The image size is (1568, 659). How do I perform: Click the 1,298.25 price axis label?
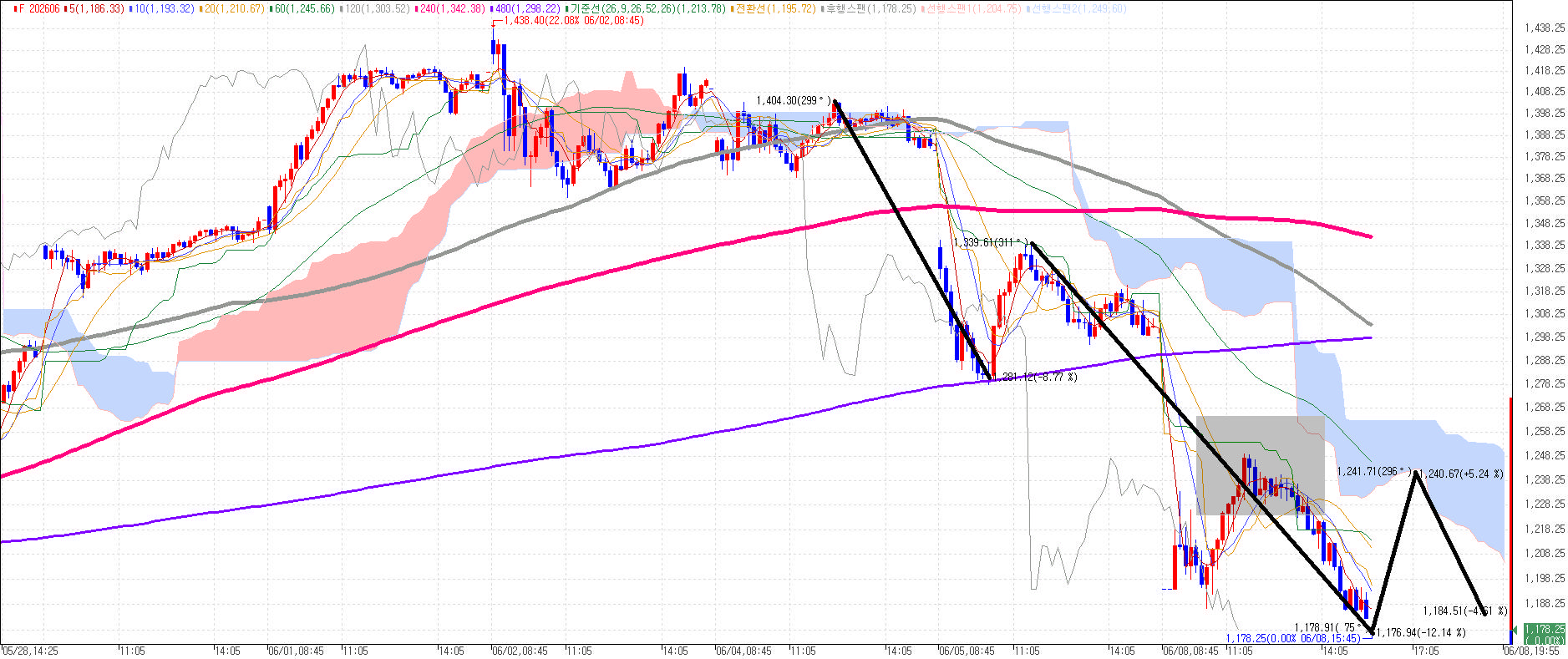pyautogui.click(x=1545, y=337)
